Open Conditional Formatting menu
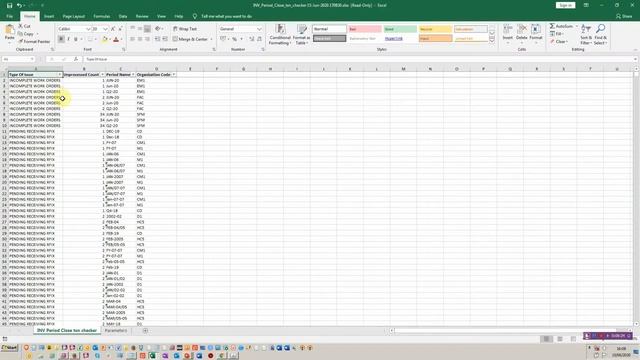 (x=280, y=35)
